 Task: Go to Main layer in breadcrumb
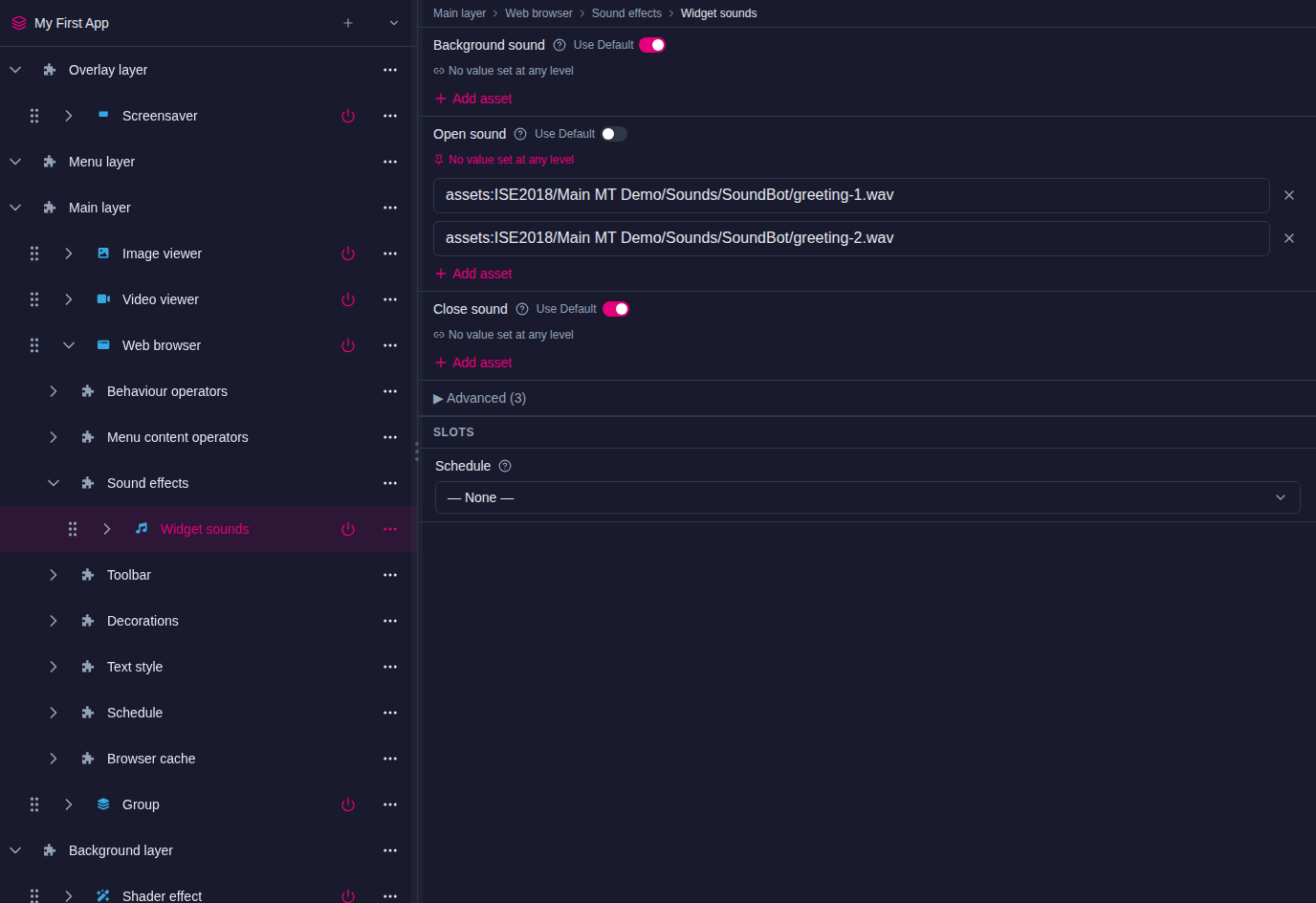459,13
